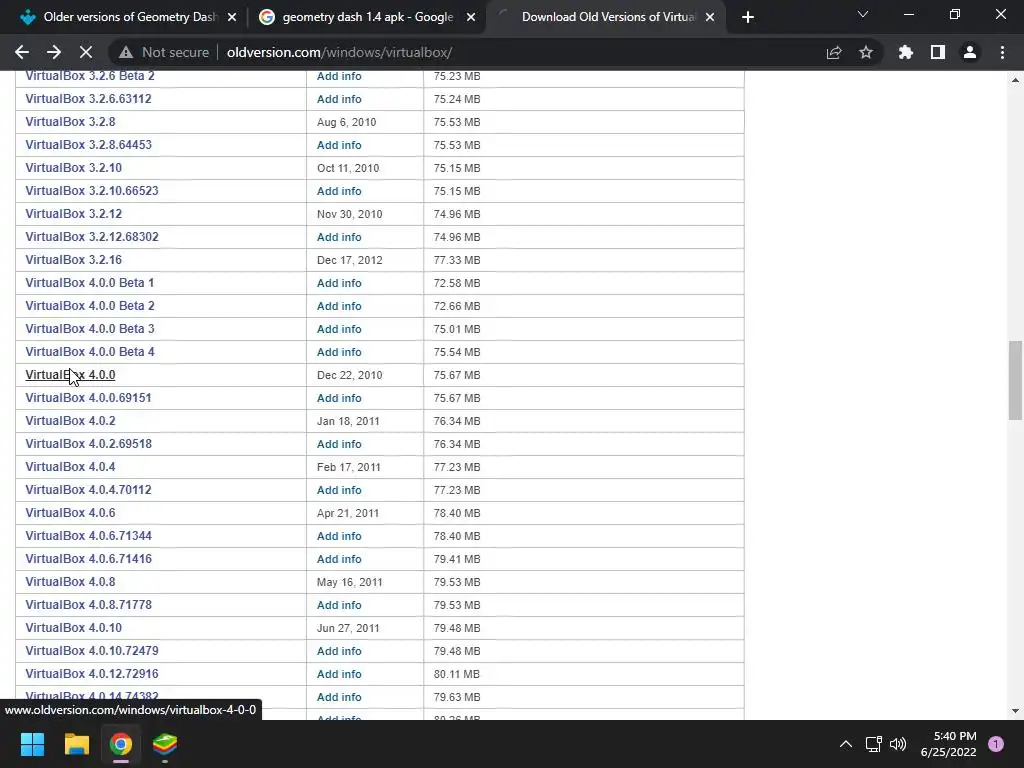The width and height of the screenshot is (1024, 768).
Task: Open VirtualBox 3.2.10.66523 link
Action: [91, 191]
